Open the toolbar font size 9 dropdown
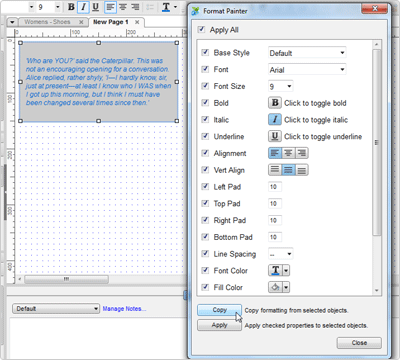The height and width of the screenshot is (360, 400). 58,7
